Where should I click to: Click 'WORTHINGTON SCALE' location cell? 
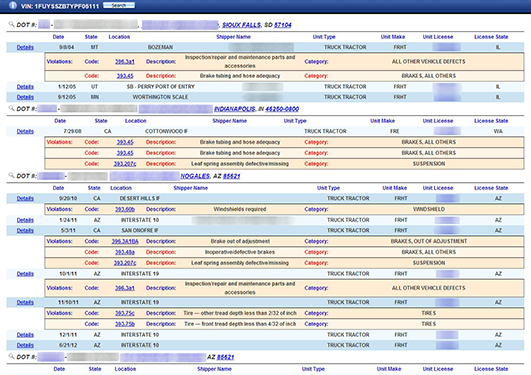pos(160,97)
